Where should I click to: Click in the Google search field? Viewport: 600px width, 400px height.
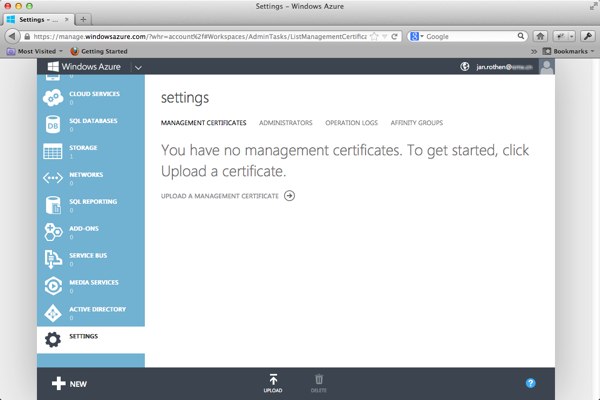point(470,36)
